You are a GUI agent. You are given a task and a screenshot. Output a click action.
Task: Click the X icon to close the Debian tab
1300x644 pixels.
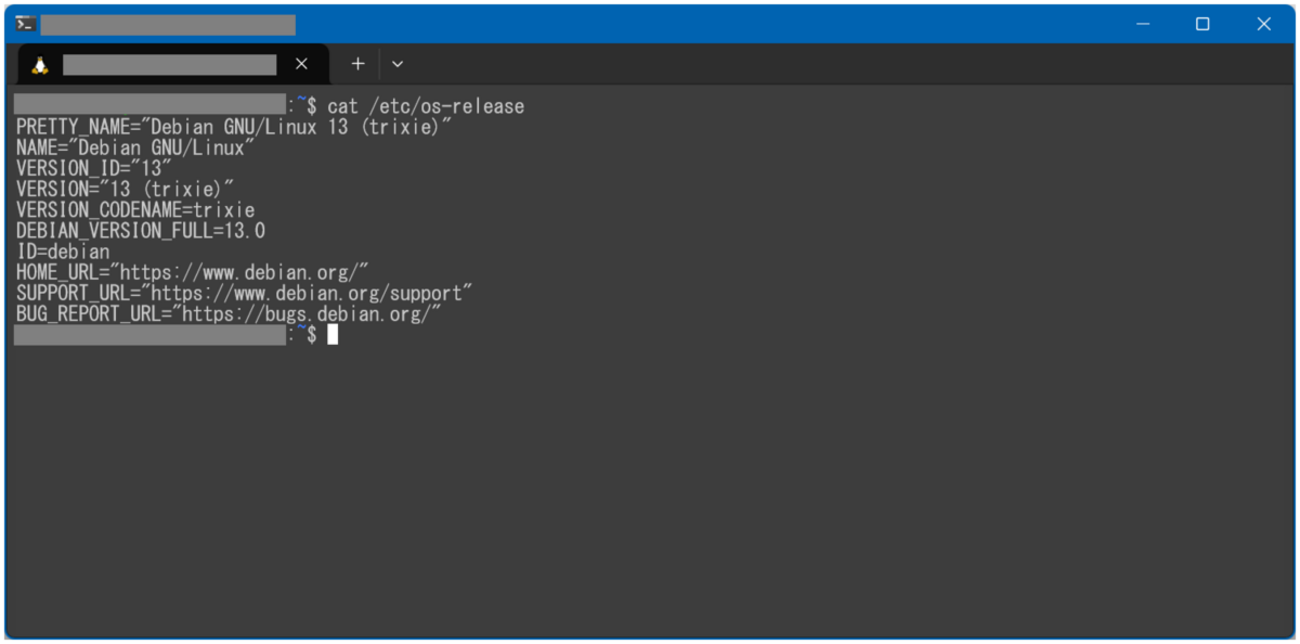pyautogui.click(x=301, y=63)
